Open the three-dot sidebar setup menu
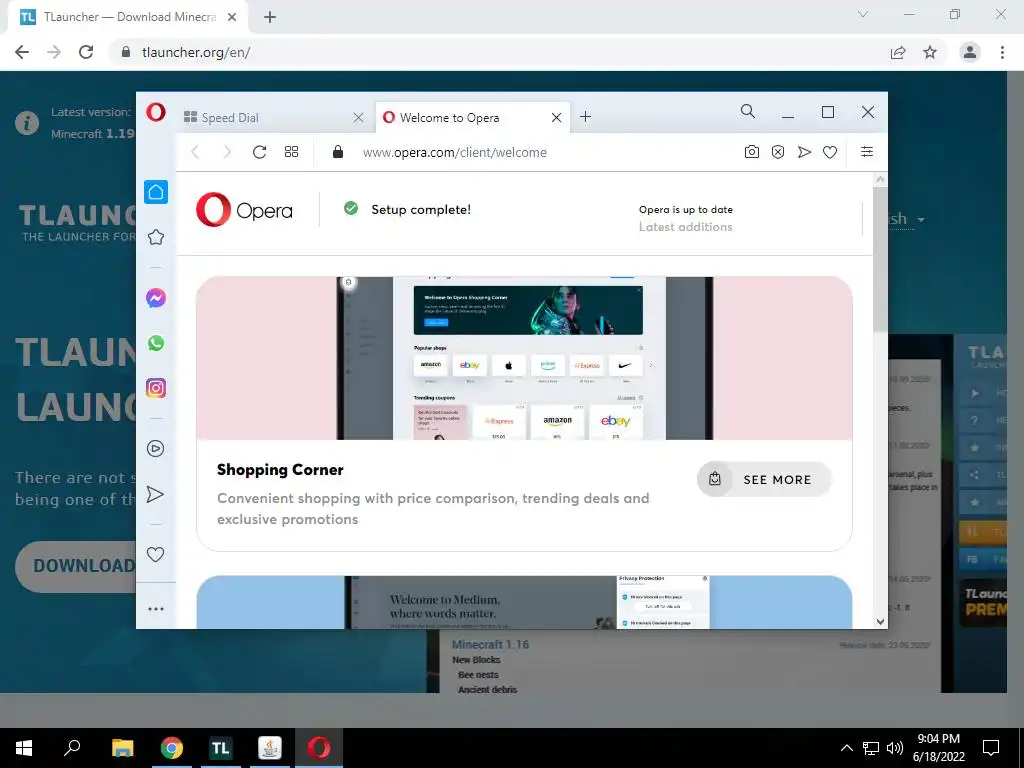Screen dimensions: 1024x768 pos(155,609)
